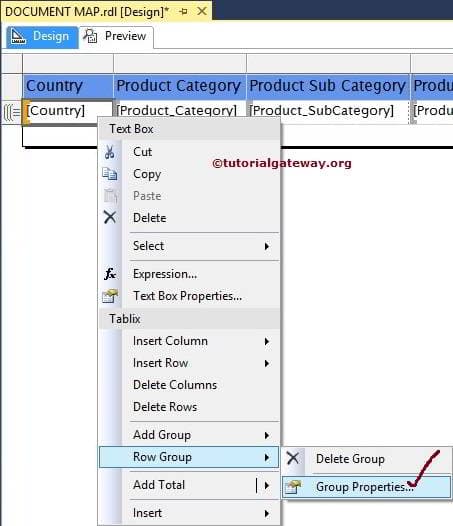Click the Design tab ruler icon
The image size is (453, 526).
click(18, 36)
